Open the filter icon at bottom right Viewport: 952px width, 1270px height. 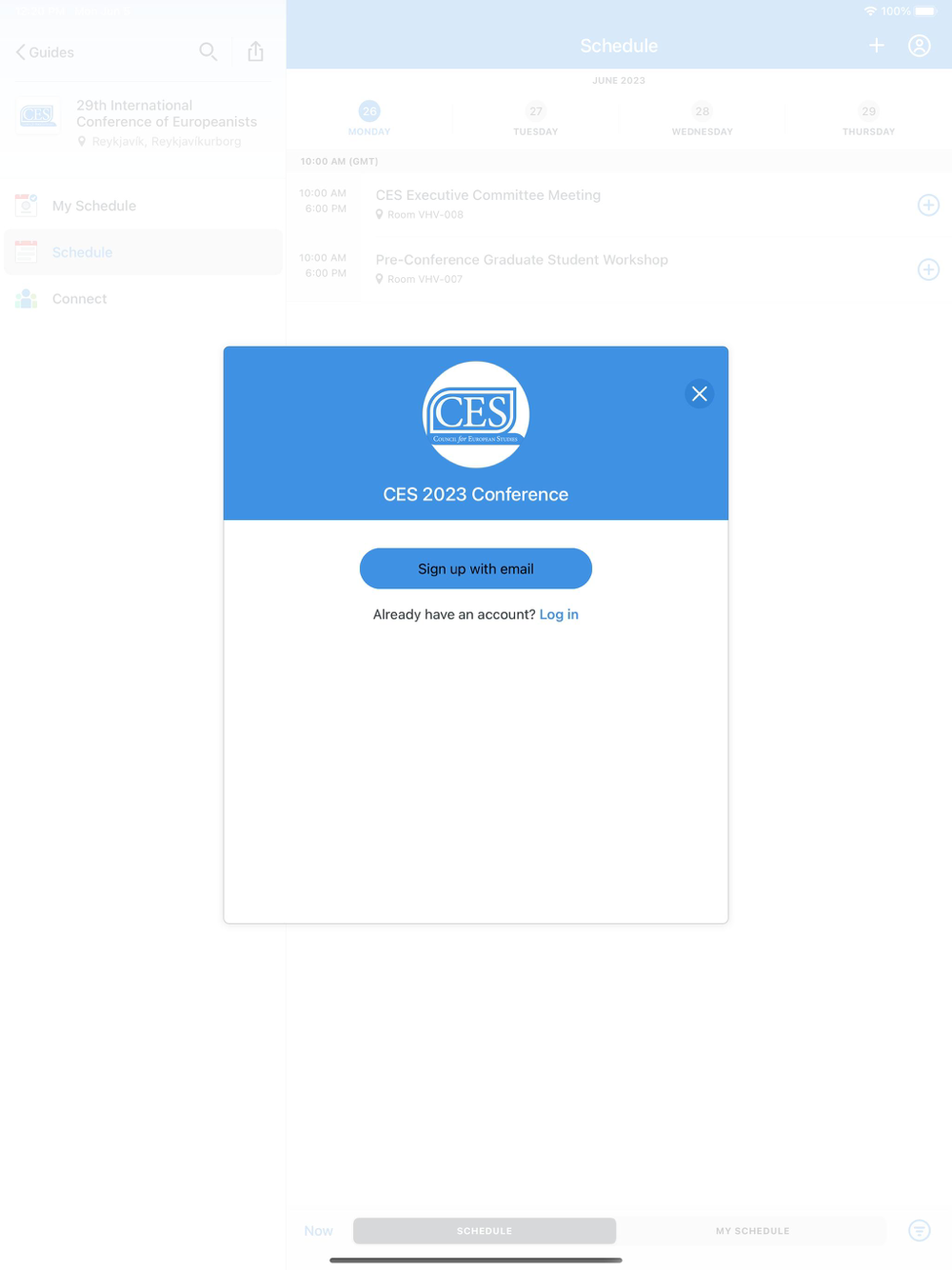920,1231
